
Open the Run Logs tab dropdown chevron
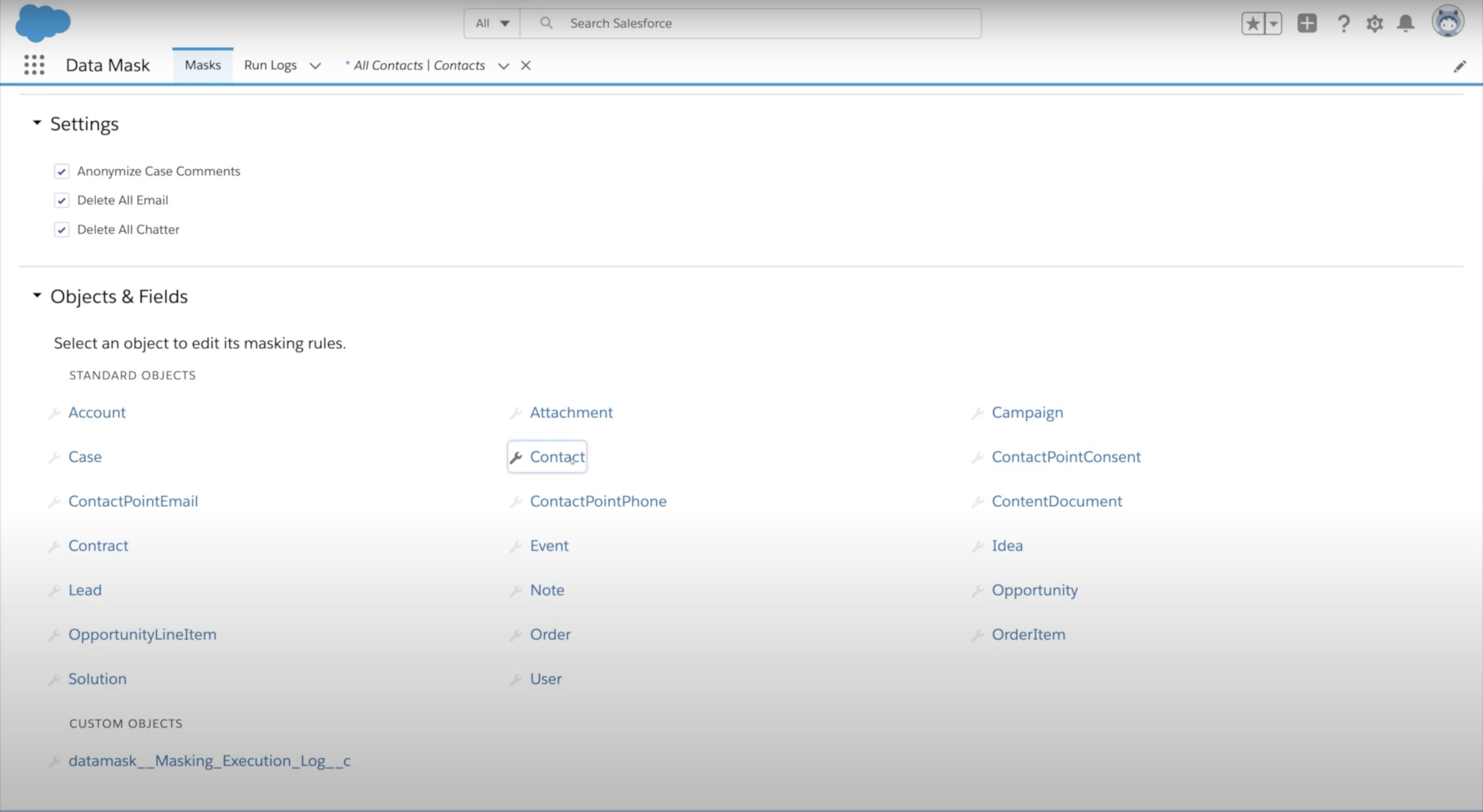tap(315, 66)
